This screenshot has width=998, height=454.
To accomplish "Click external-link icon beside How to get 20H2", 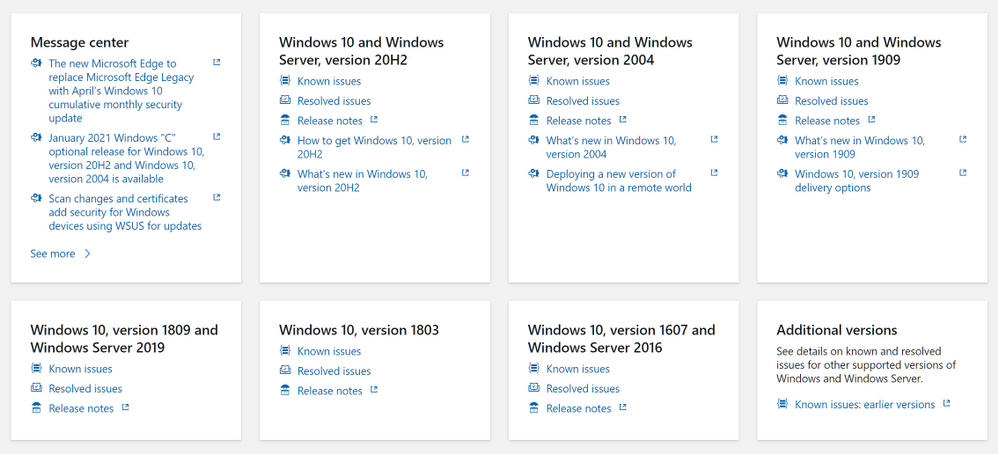I will (465, 139).
